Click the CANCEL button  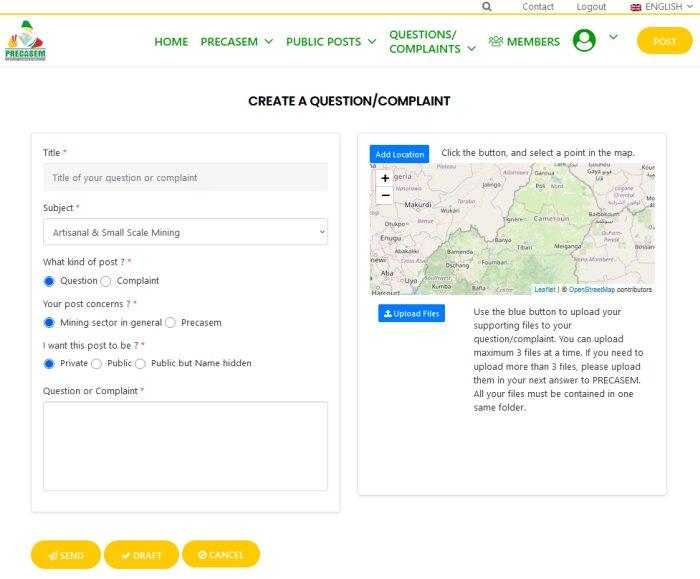tap(221, 554)
